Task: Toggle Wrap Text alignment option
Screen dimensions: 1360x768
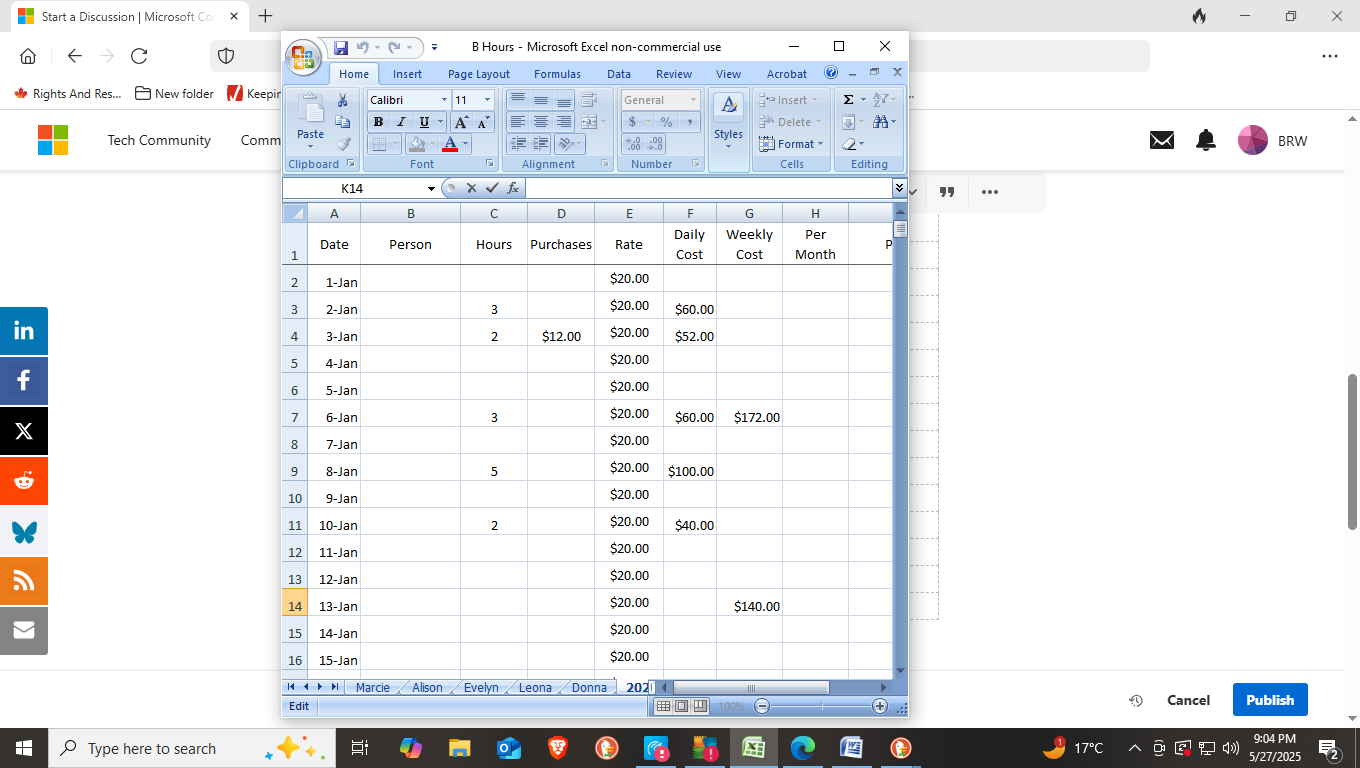Action: click(587, 100)
